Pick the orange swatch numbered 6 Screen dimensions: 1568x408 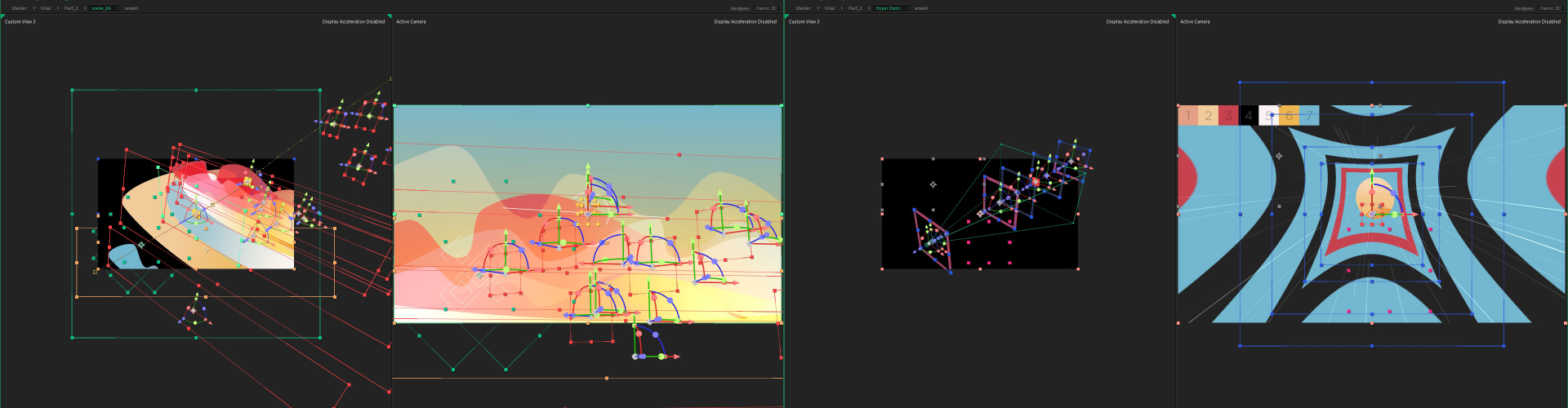point(1289,116)
